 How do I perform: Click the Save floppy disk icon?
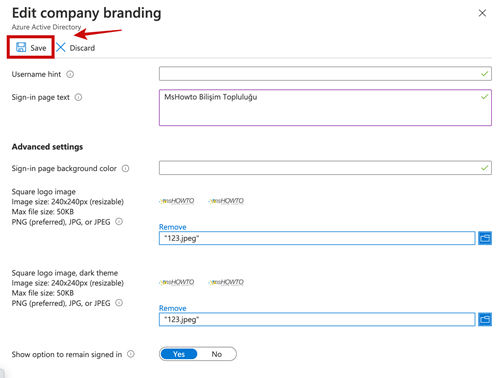tap(21, 47)
